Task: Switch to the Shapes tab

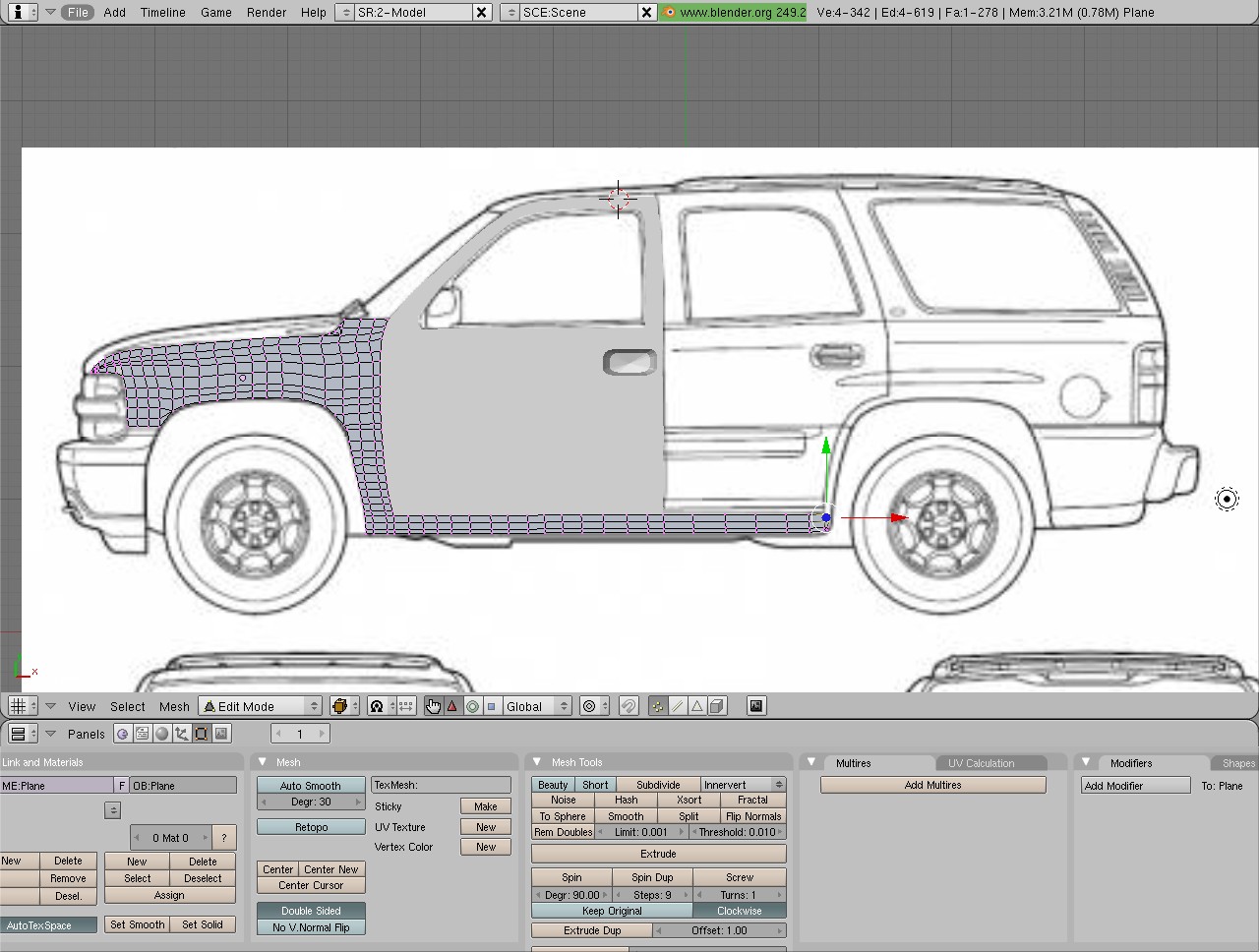Action: 1238,763
